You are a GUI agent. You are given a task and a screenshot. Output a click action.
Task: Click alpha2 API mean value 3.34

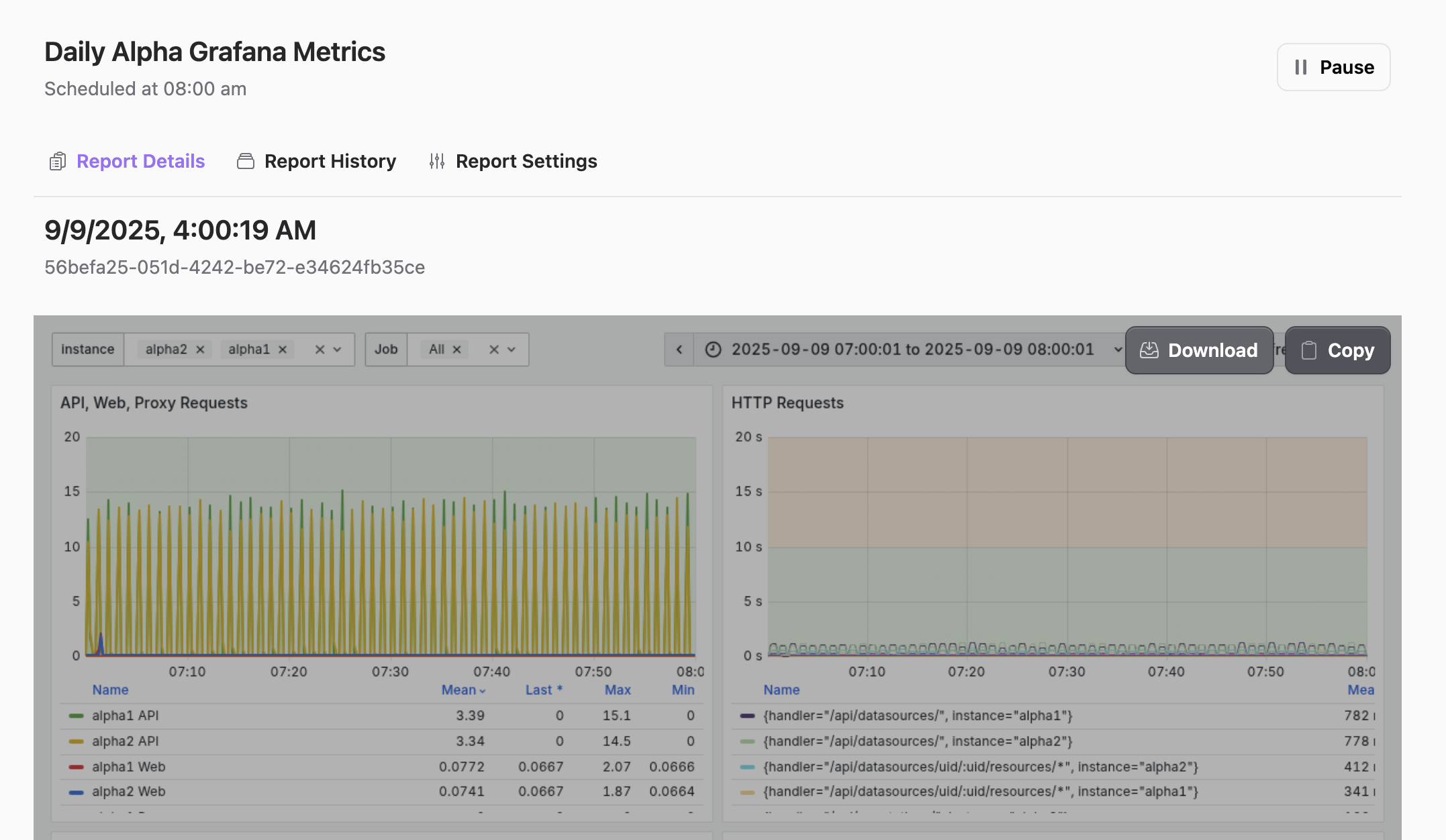[x=470, y=741]
